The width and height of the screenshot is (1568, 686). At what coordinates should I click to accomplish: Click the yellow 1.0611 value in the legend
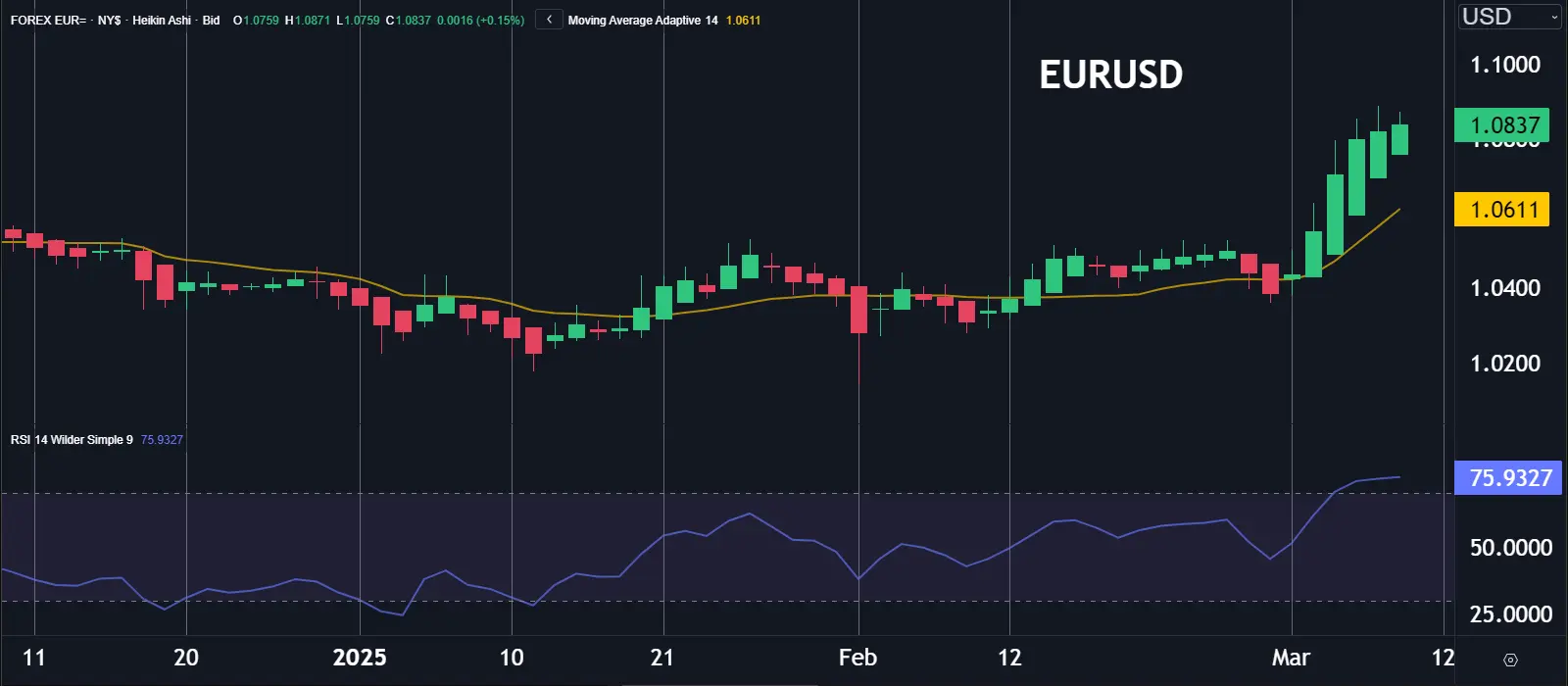coord(743,20)
